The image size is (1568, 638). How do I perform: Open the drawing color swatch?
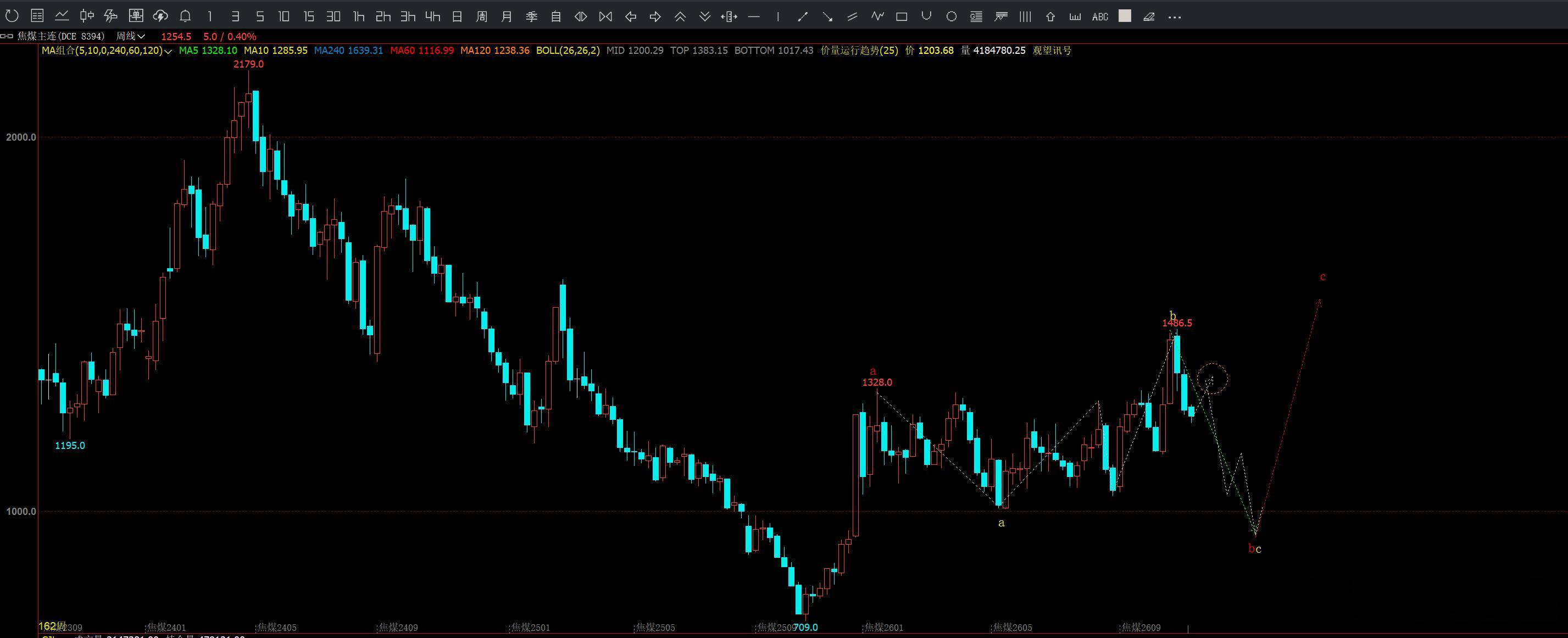[x=1125, y=16]
